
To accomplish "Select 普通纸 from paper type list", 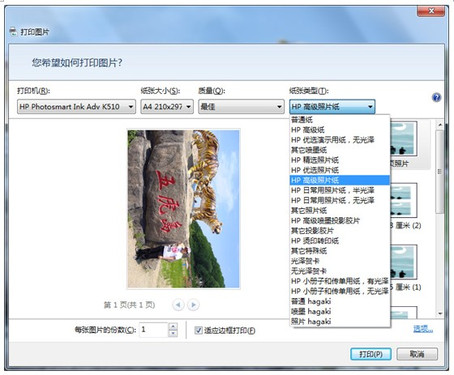I will [x=340, y=120].
